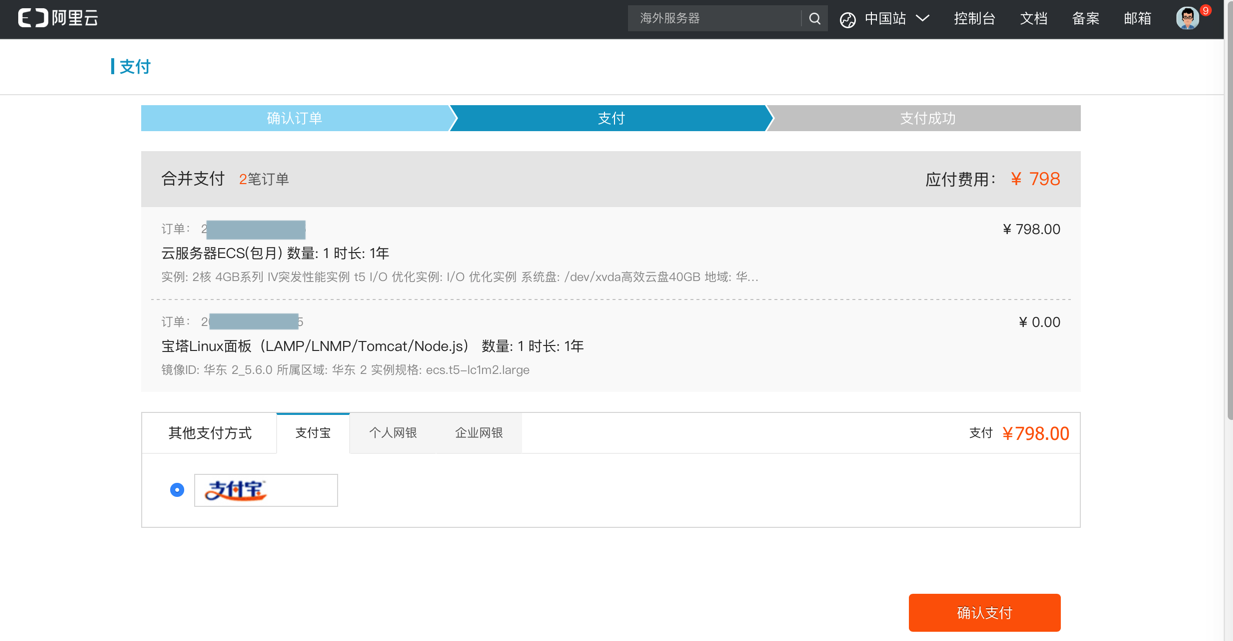Open 邮箱 in the top navigation
This screenshot has height=641, width=1233.
click(1137, 18)
